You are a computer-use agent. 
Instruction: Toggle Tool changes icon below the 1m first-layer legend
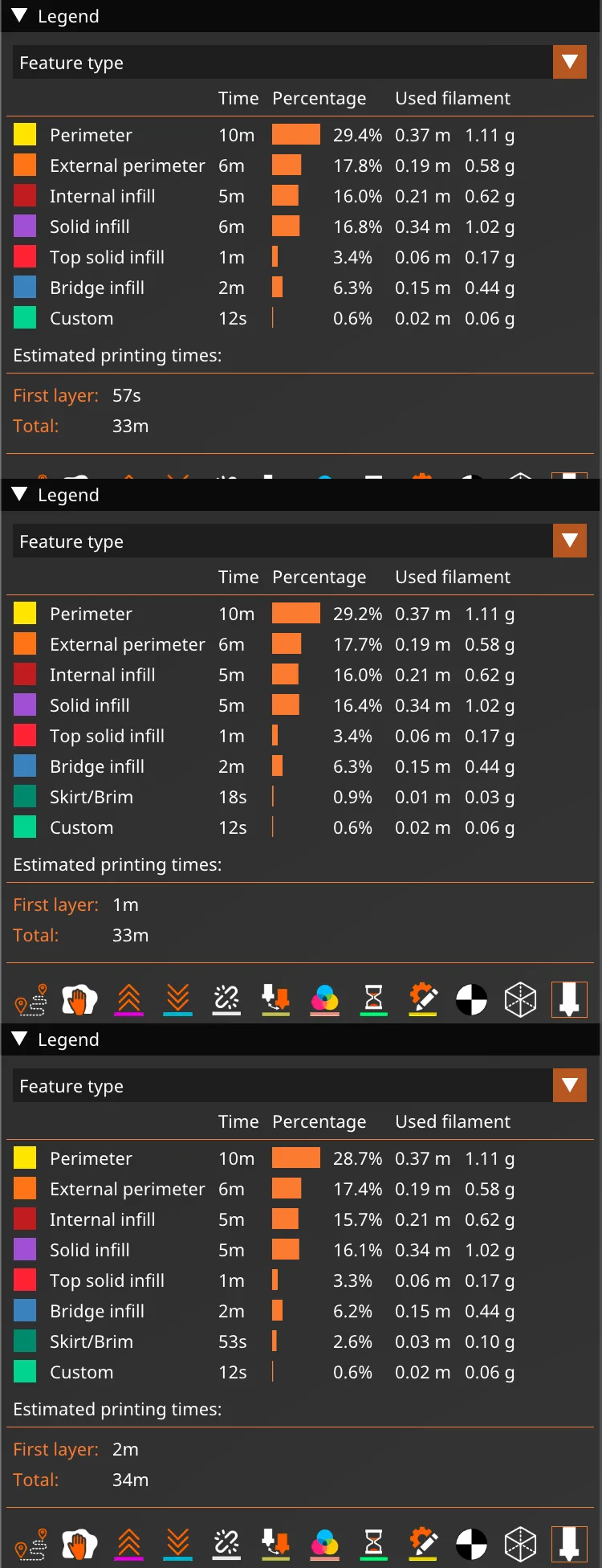pyautogui.click(x=275, y=1000)
